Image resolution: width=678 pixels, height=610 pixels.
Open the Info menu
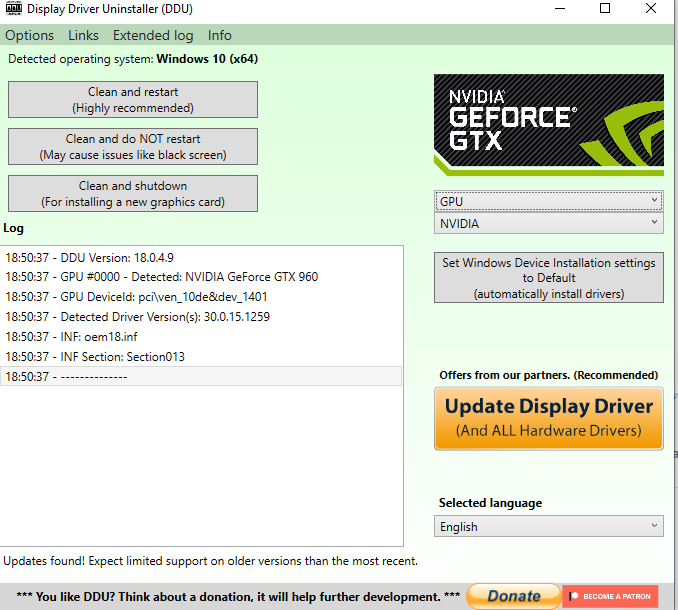[220, 35]
